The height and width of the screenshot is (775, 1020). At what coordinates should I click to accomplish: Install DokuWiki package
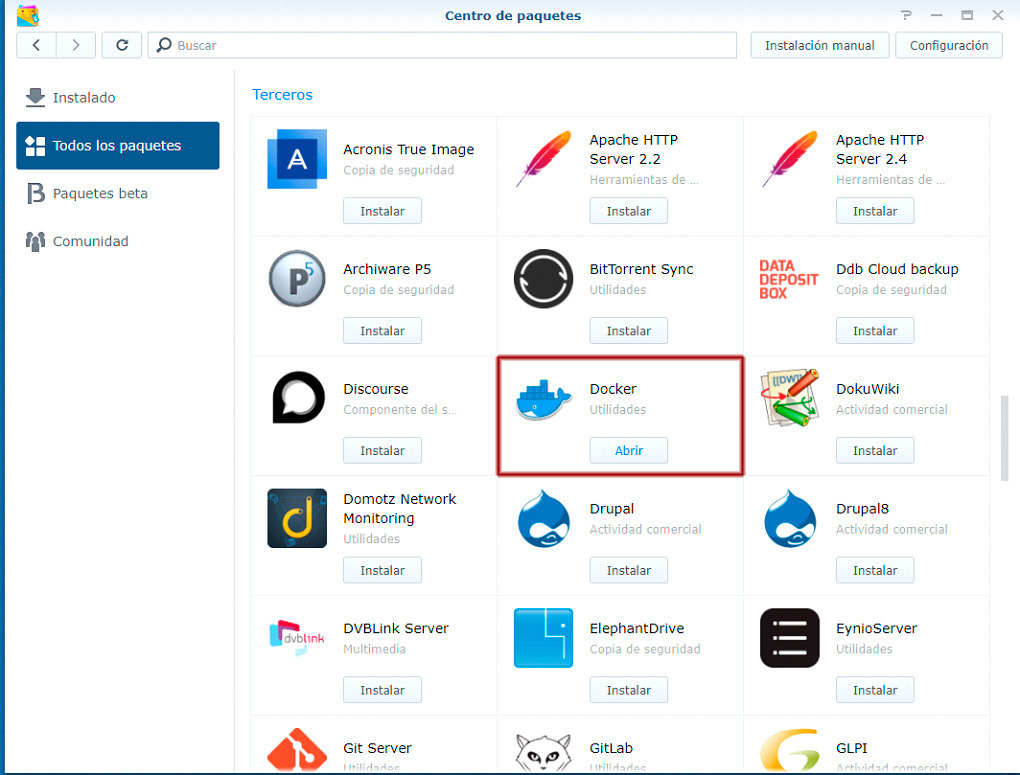pos(875,450)
